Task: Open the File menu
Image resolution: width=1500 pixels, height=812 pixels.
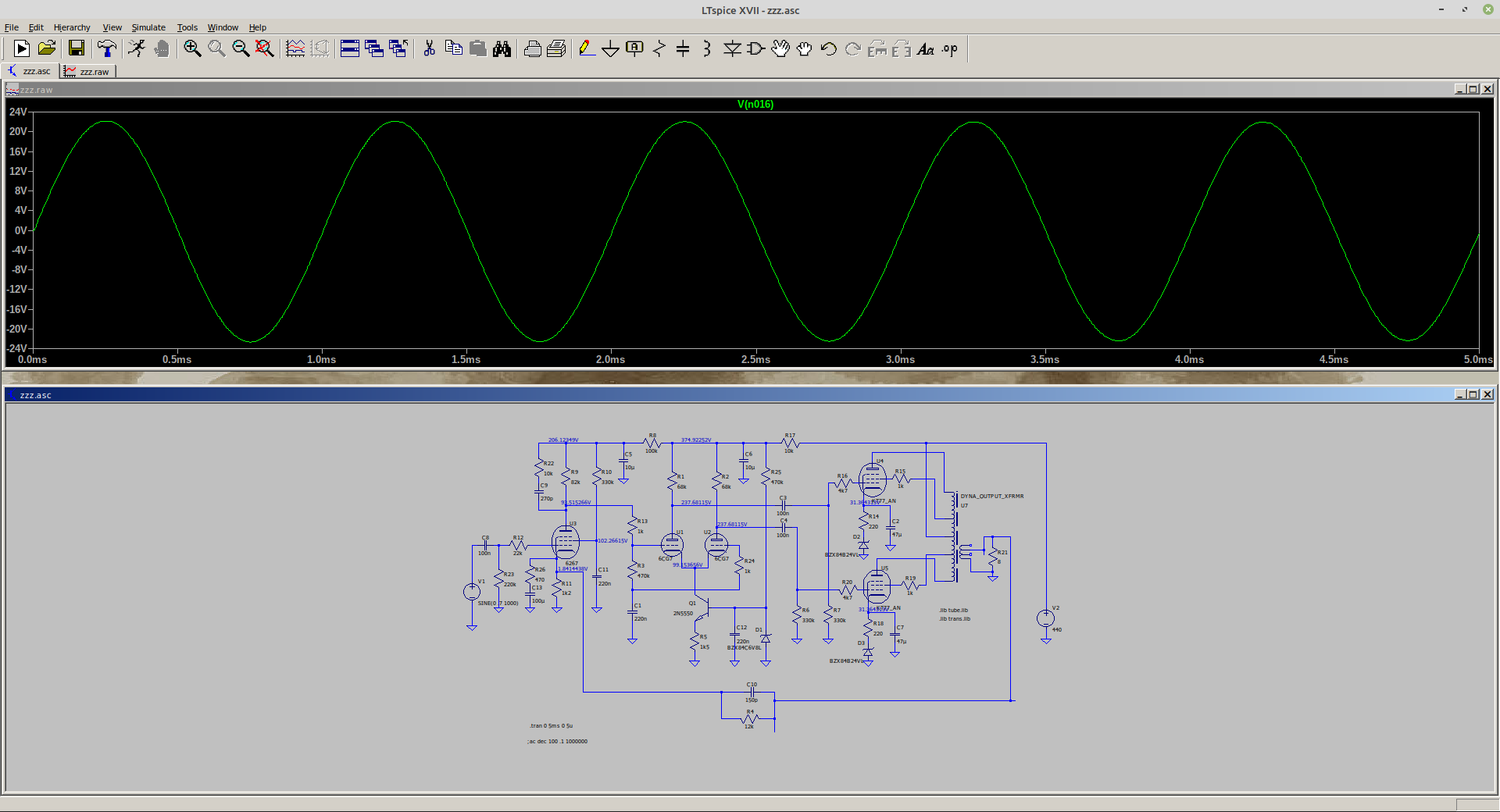Action: click(x=12, y=27)
